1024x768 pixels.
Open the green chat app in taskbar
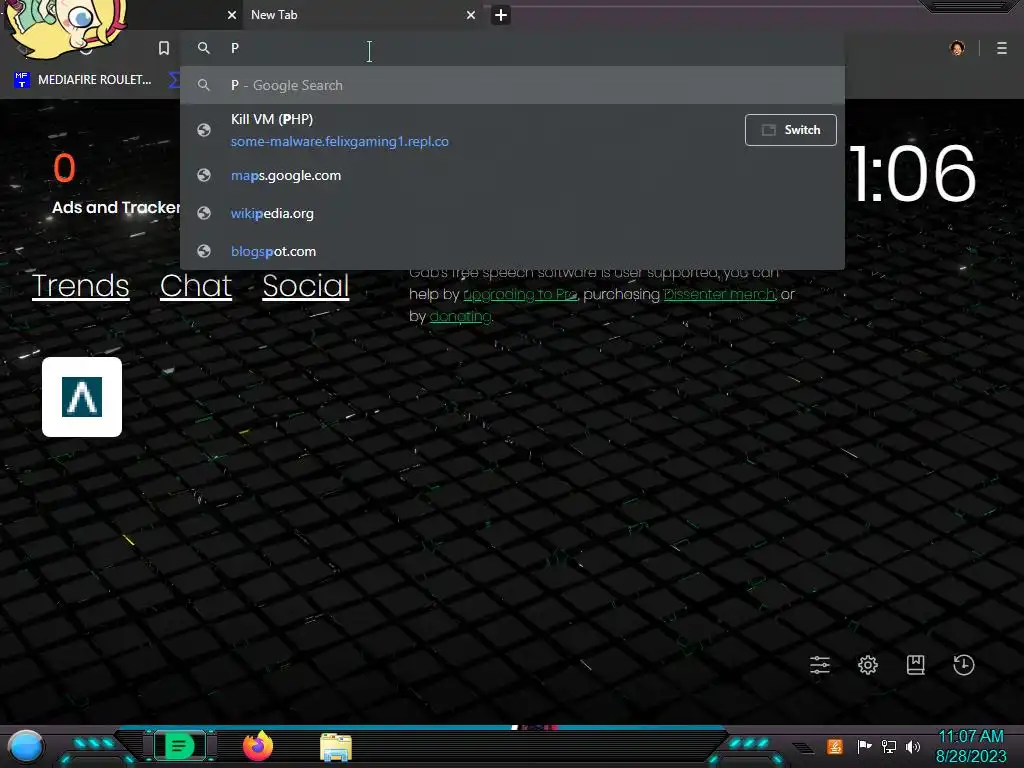pos(179,746)
